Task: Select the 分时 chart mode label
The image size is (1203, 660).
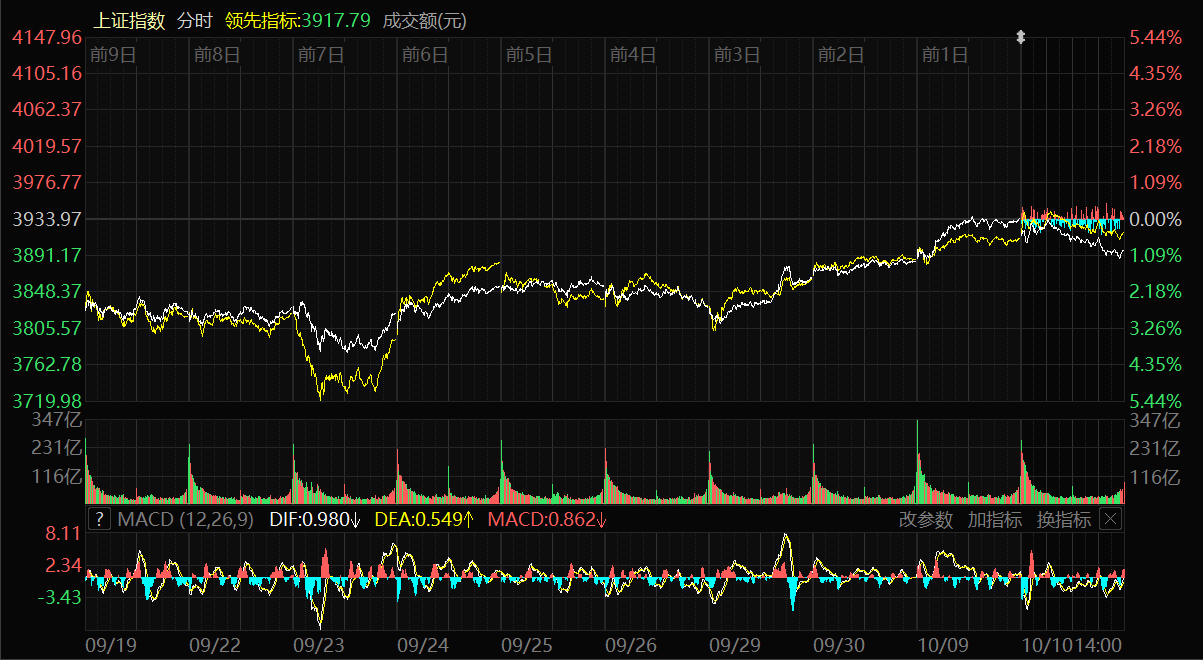Action: pyautogui.click(x=194, y=21)
